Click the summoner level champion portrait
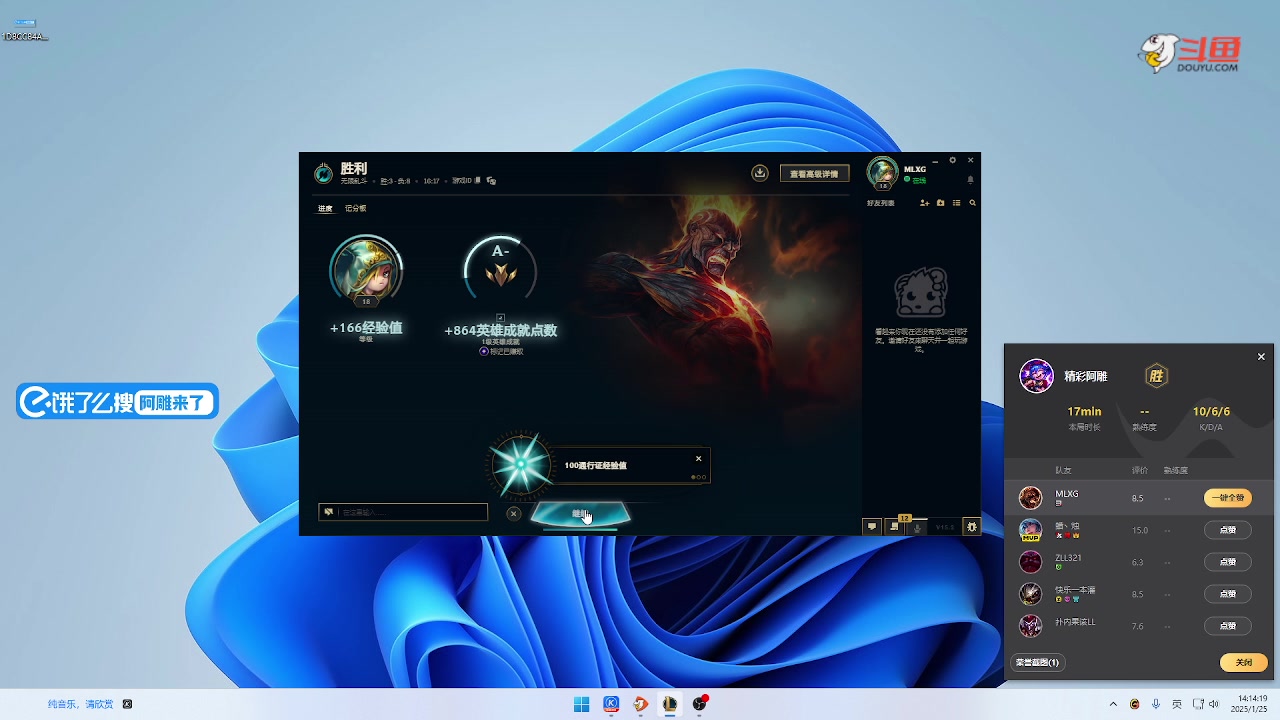Viewport: 1280px width, 720px height. pyautogui.click(x=366, y=271)
